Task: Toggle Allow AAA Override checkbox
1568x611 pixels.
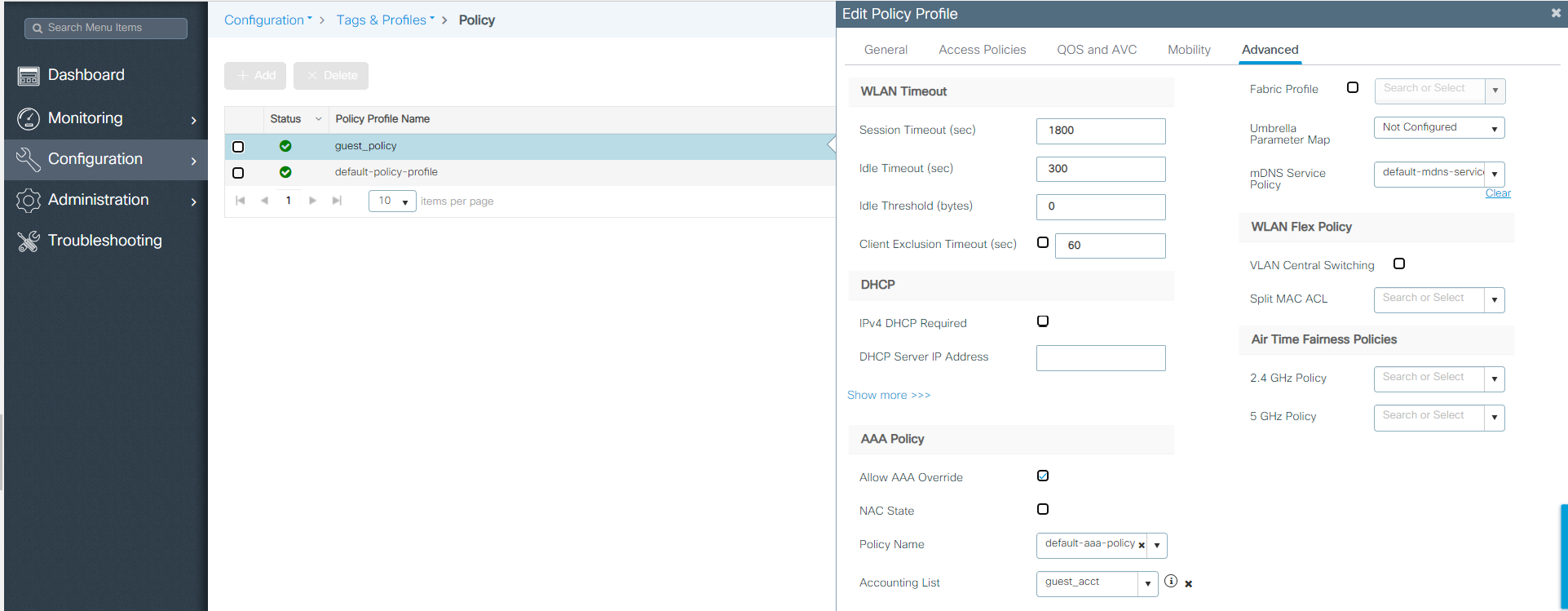Action: click(x=1043, y=476)
